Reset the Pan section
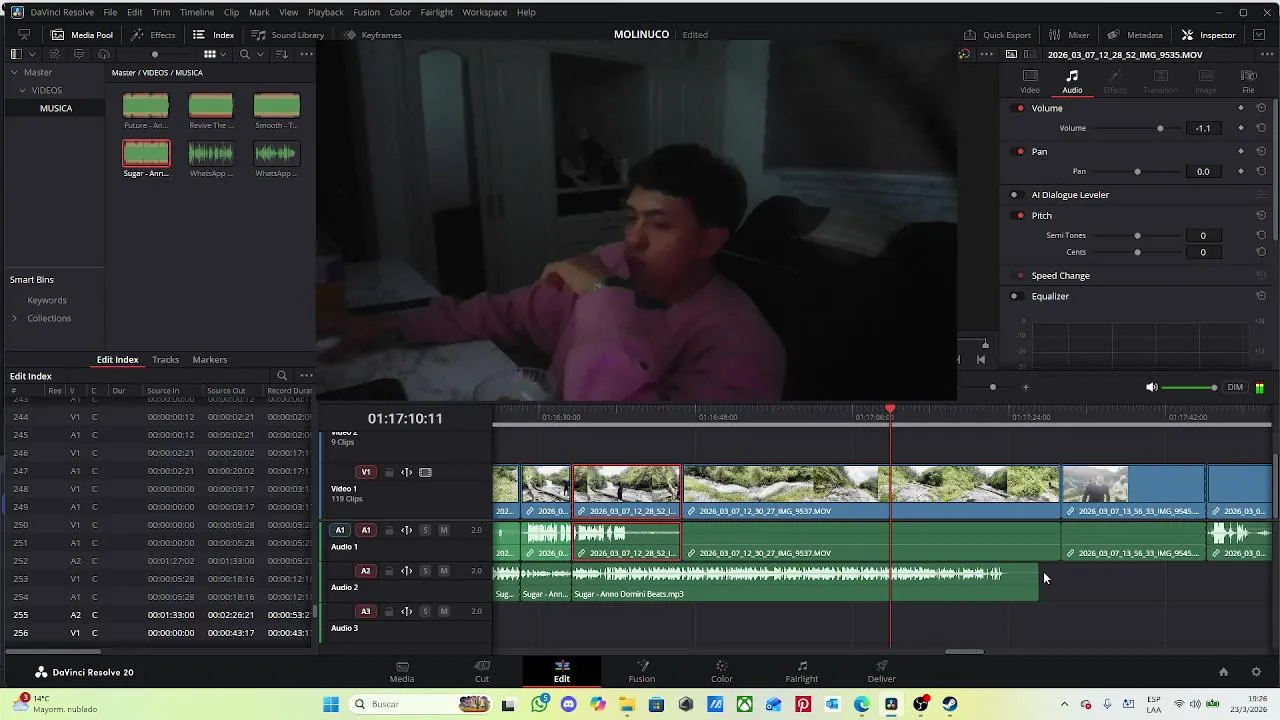 1261,152
